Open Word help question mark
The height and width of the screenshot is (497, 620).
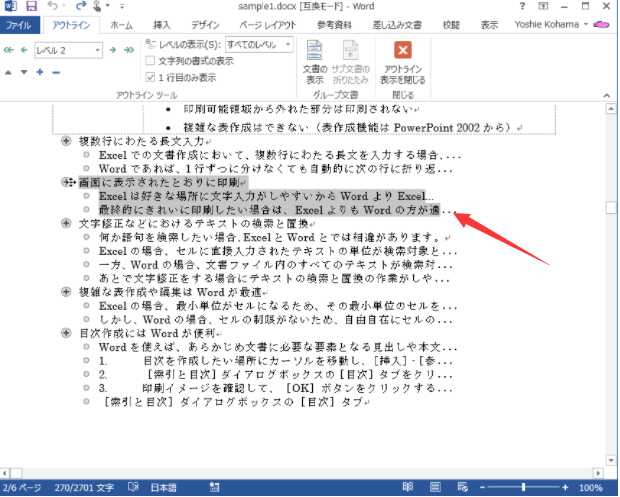(522, 6)
